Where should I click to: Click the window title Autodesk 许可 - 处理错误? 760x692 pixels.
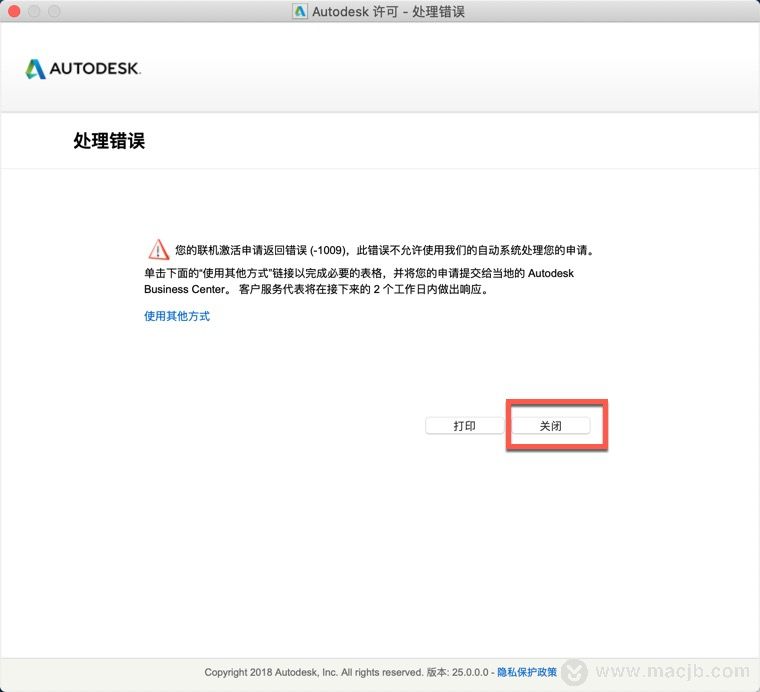pos(388,12)
